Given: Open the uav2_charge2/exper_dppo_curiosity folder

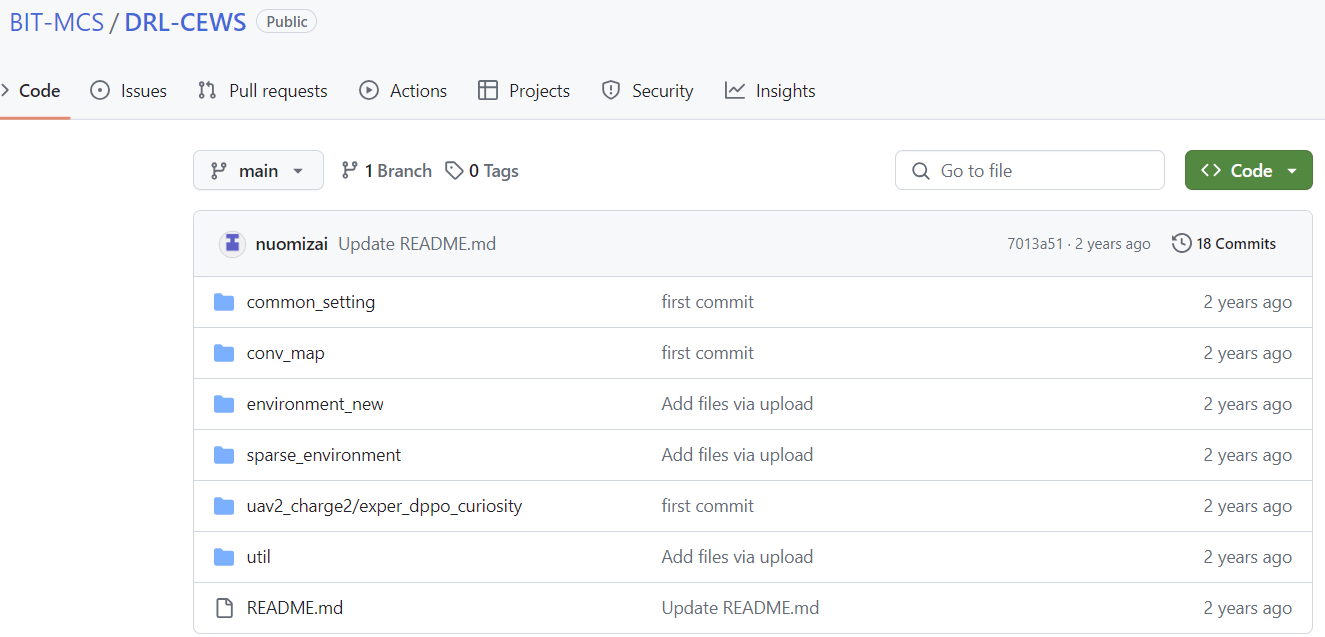Looking at the screenshot, I should click(x=384, y=506).
